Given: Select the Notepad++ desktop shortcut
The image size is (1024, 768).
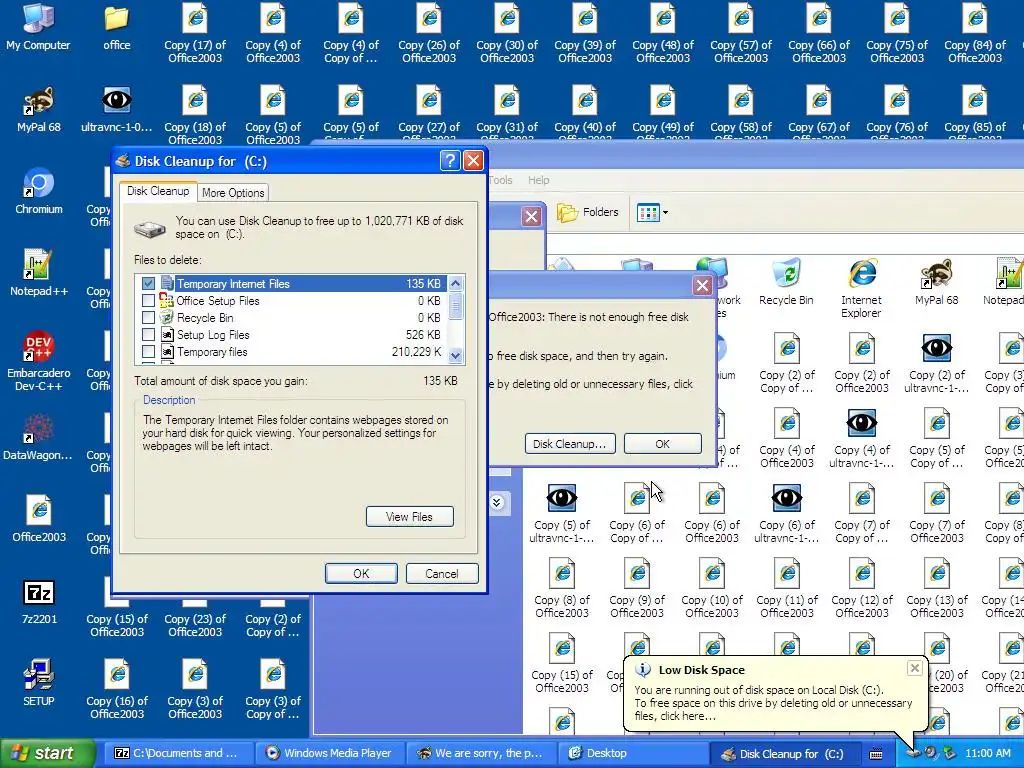Looking at the screenshot, I should [39, 274].
